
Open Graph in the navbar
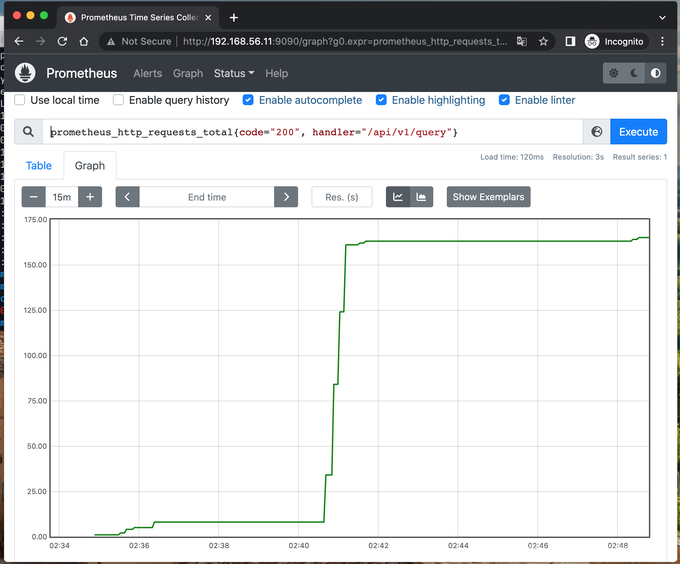pos(188,73)
